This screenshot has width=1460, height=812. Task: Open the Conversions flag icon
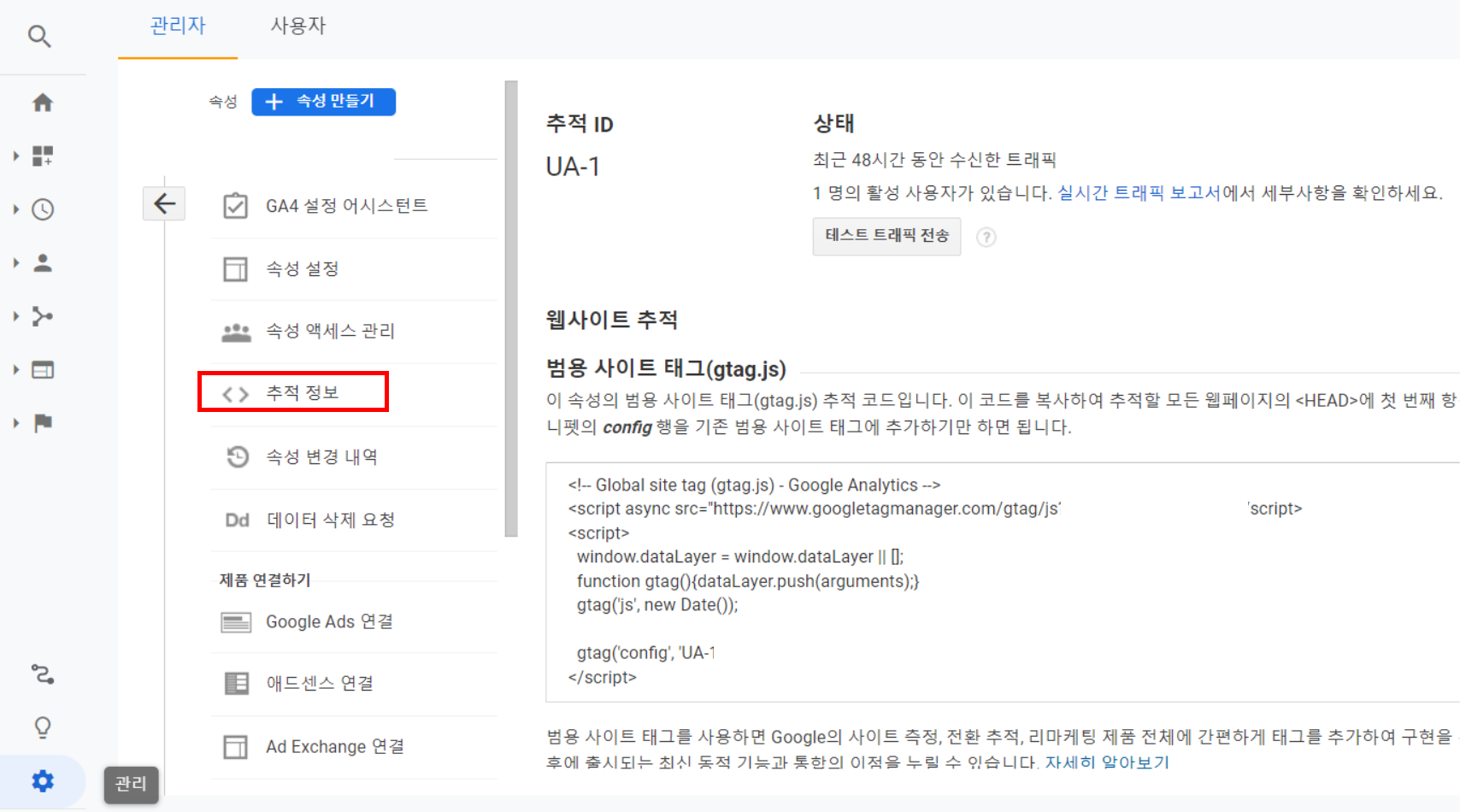coord(43,423)
